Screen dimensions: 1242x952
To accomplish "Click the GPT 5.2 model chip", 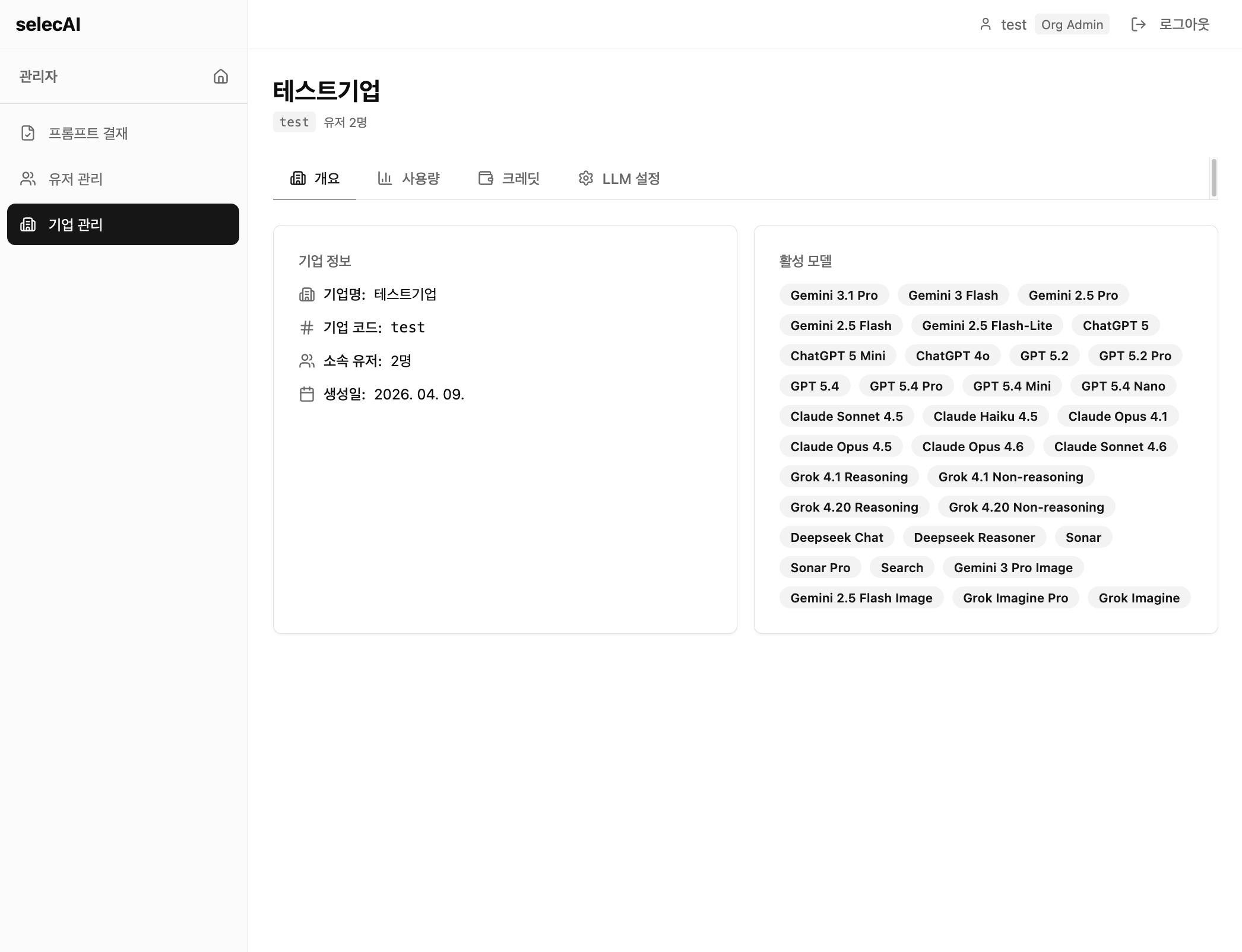I will coord(1044,356).
